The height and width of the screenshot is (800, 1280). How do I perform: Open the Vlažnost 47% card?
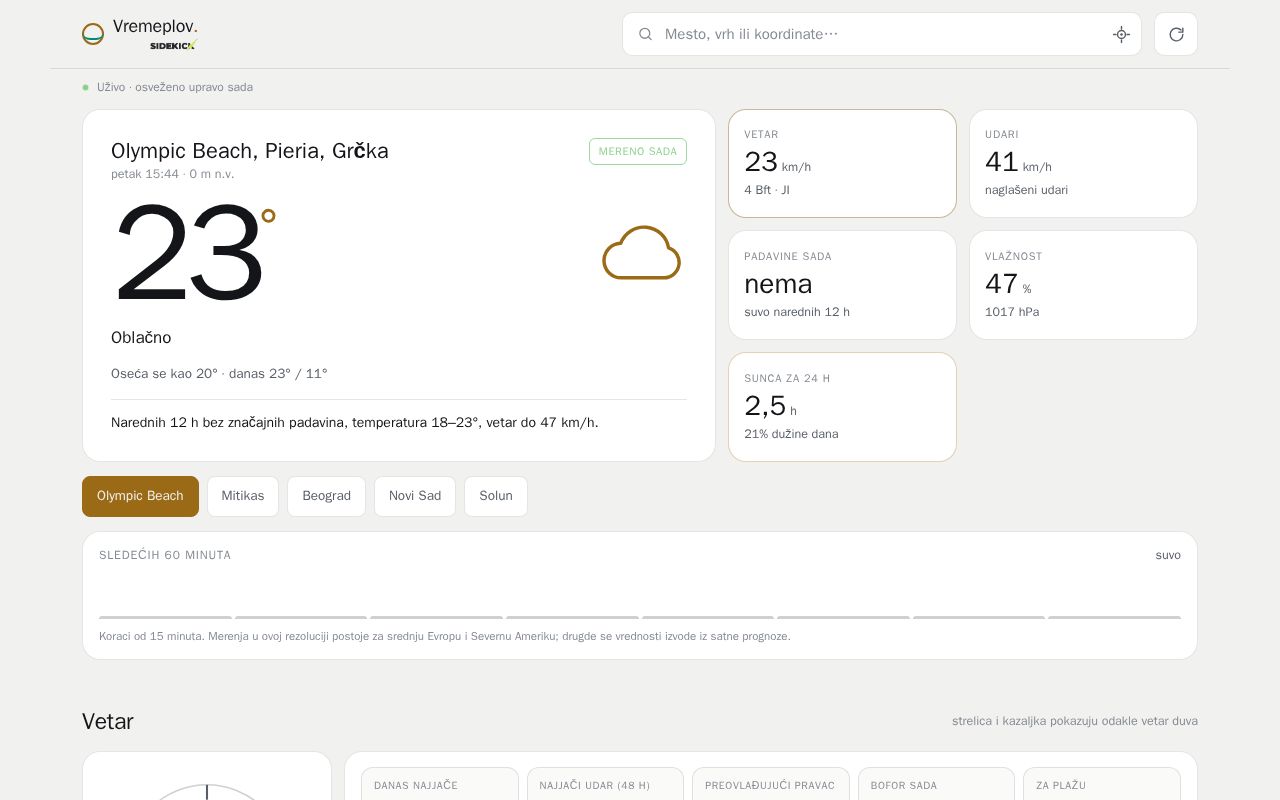1083,285
